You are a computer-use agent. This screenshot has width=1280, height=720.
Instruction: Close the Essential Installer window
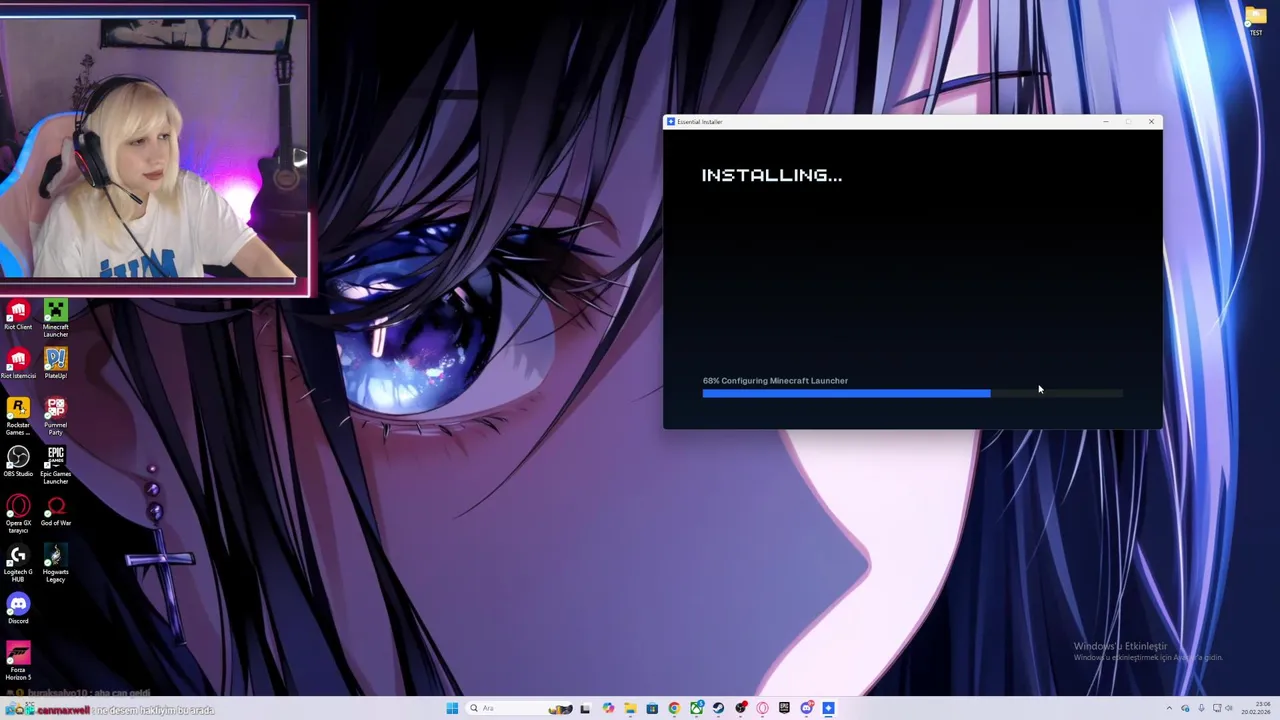[x=1151, y=122]
